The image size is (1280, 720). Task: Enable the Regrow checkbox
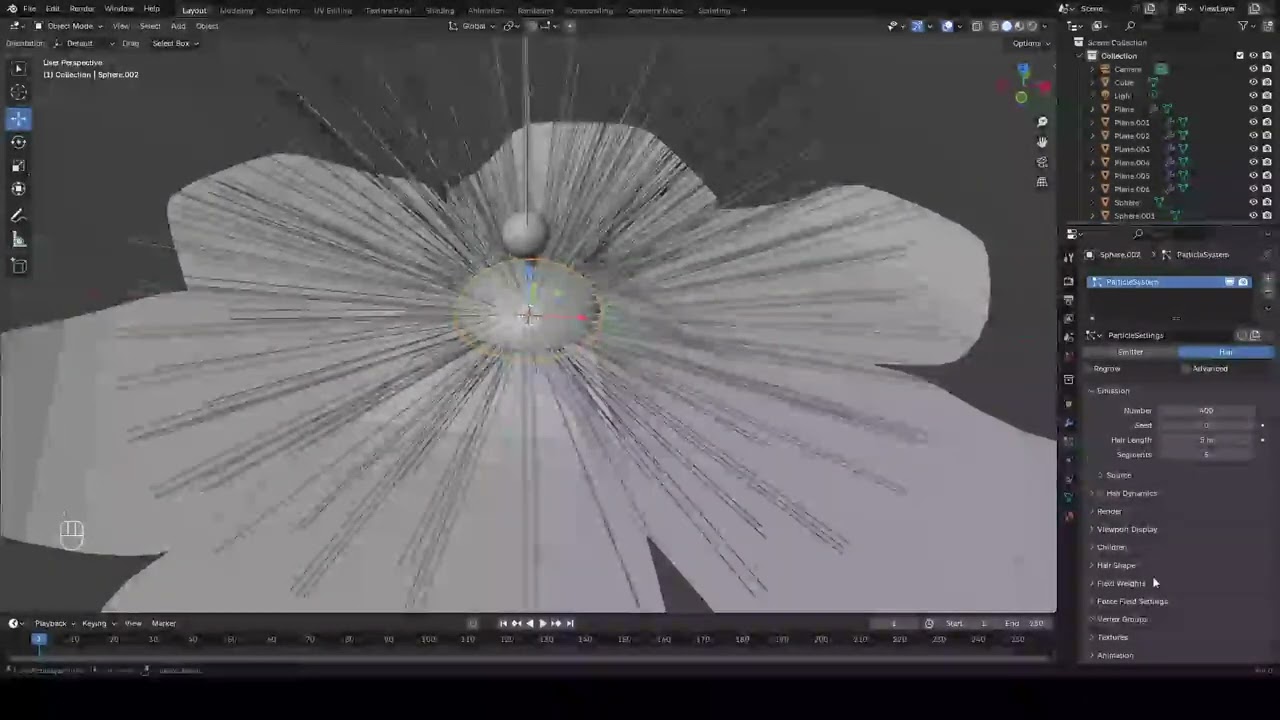tap(1091, 369)
